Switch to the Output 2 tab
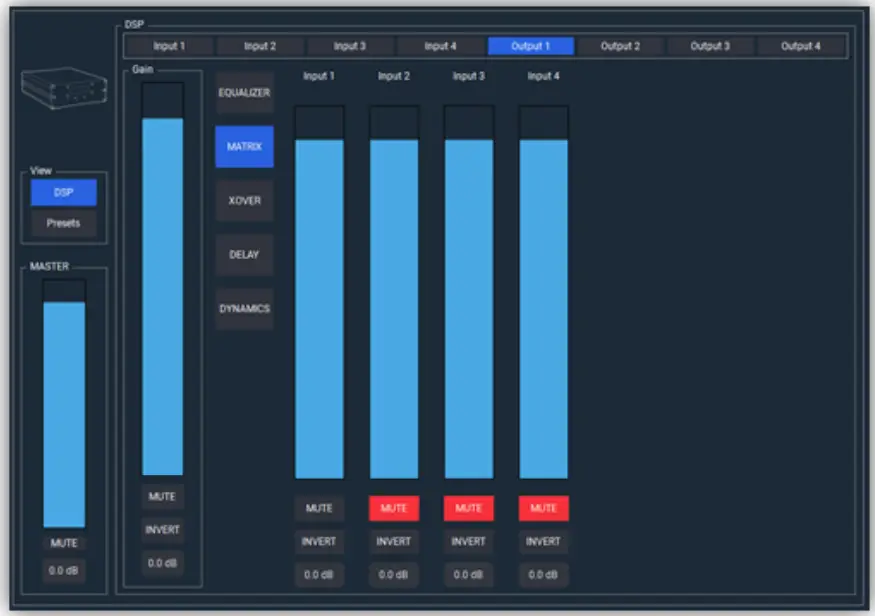 tap(622, 44)
